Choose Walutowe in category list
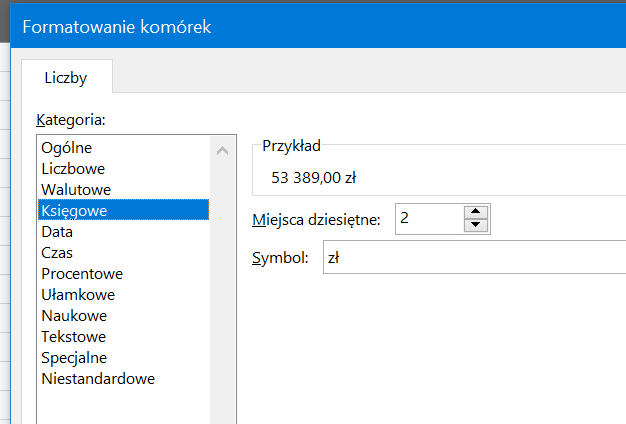 pos(123,190)
